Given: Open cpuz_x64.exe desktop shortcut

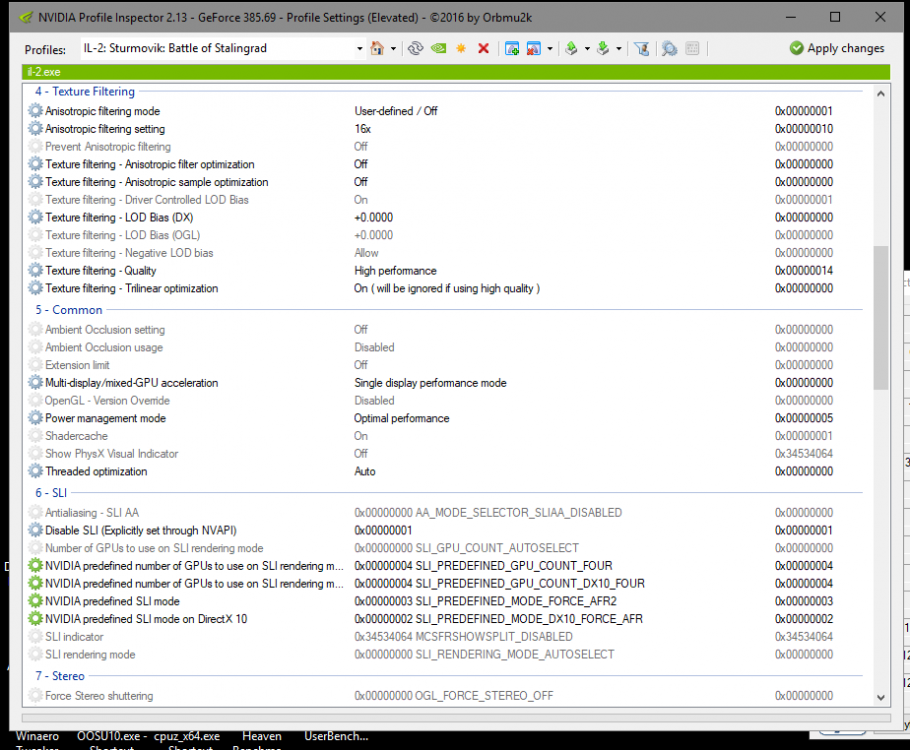Looking at the screenshot, I should click(x=187, y=741).
